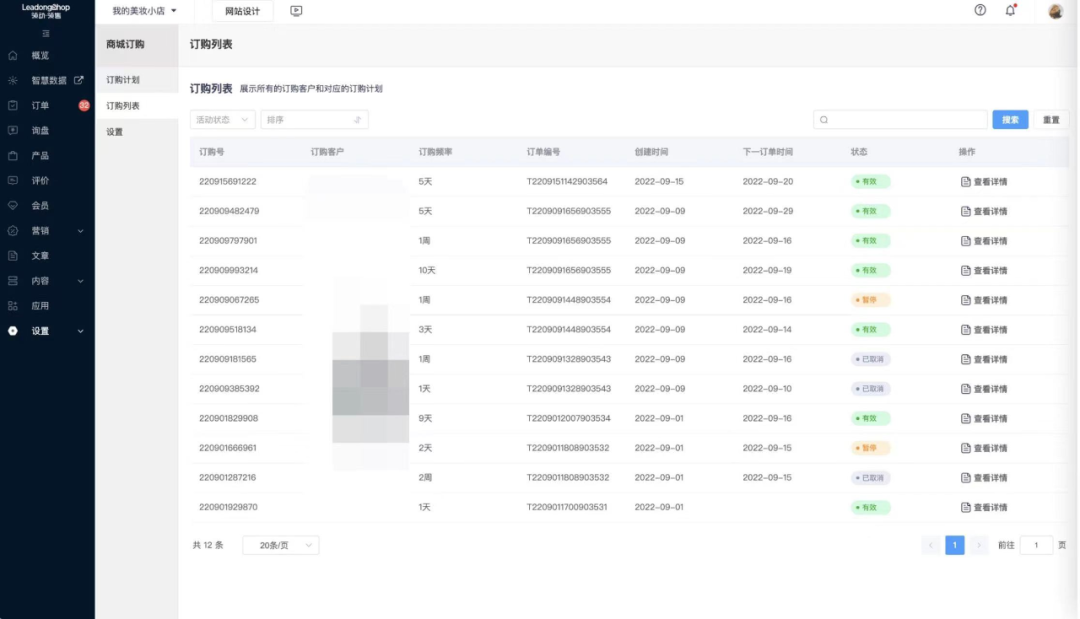1080x619 pixels.
Task: Go to 产品 in the sidebar
Action: [40, 156]
